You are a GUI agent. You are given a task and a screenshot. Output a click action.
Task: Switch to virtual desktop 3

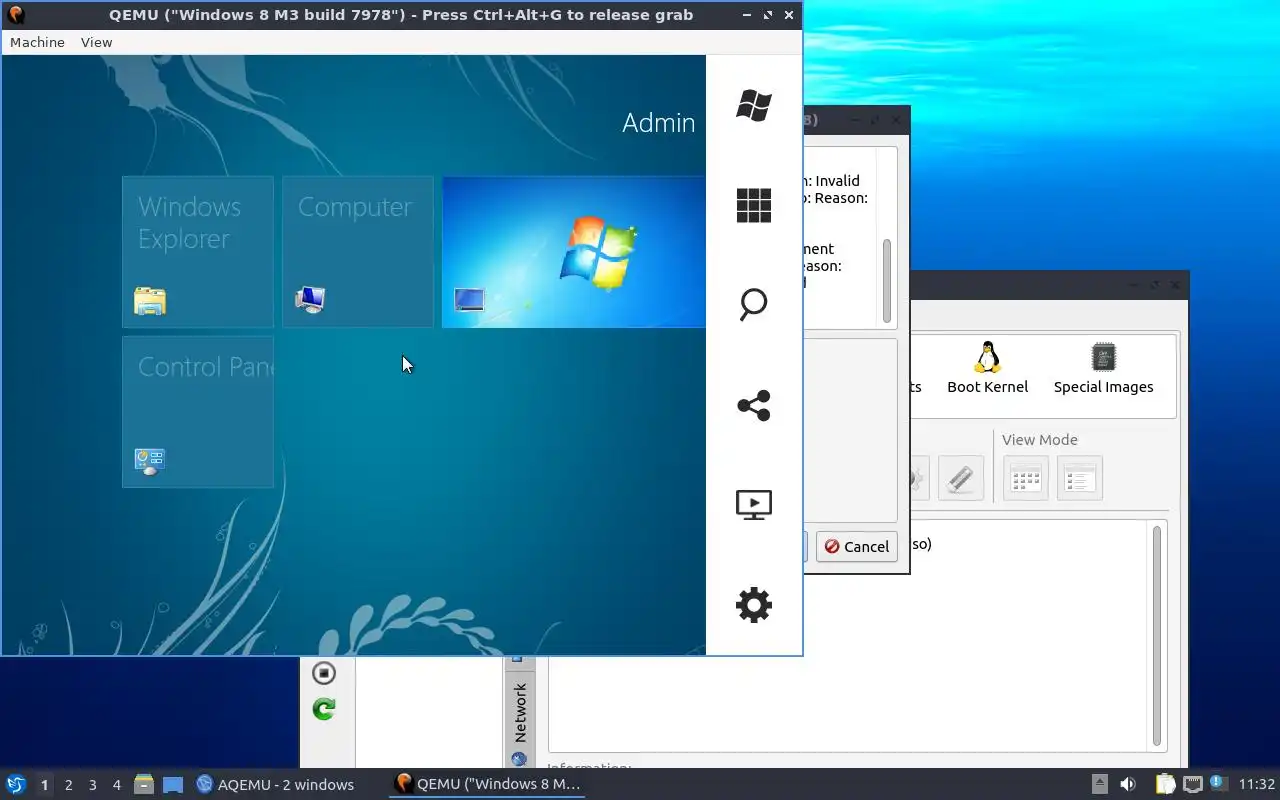pyautogui.click(x=92, y=785)
